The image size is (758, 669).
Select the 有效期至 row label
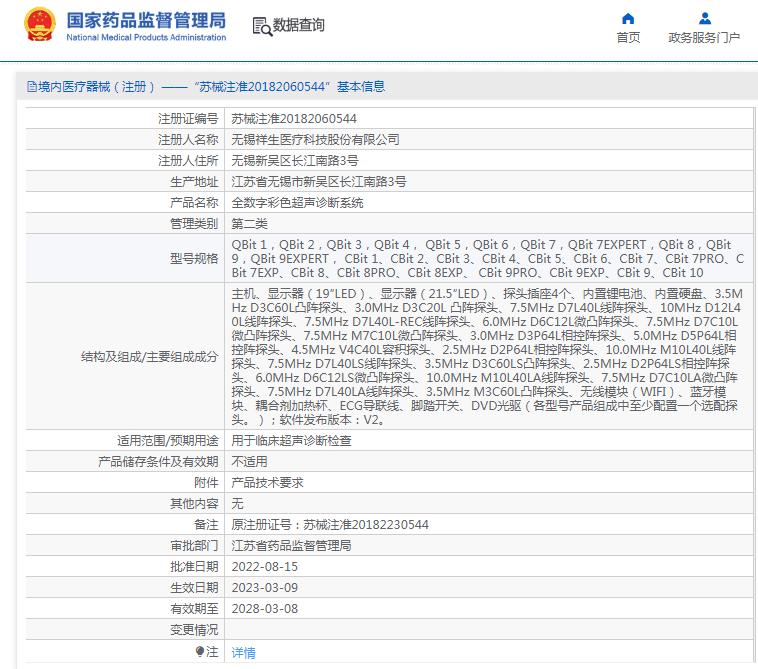coord(194,609)
